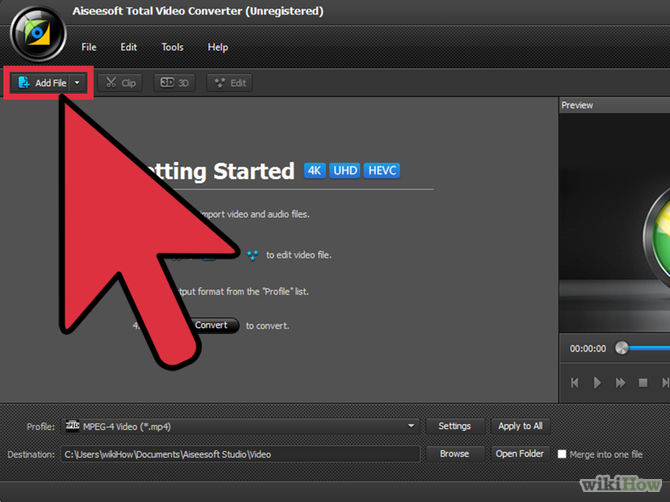Click the HEVC badge
Image resolution: width=670 pixels, height=502 pixels.
point(382,170)
